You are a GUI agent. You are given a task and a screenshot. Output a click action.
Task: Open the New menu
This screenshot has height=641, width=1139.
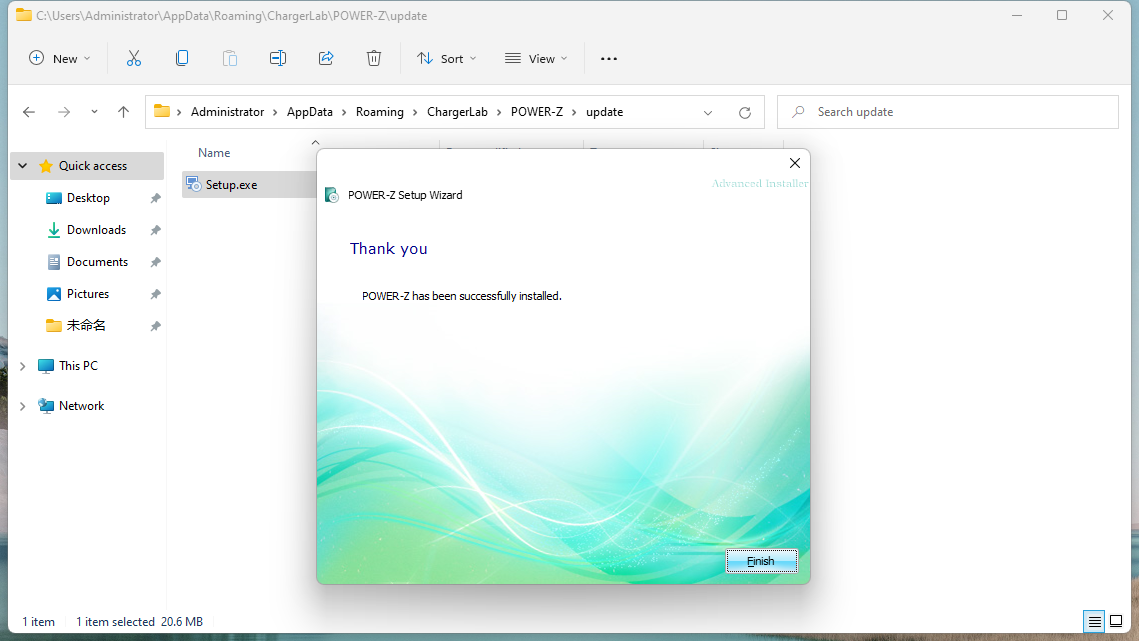coord(59,58)
